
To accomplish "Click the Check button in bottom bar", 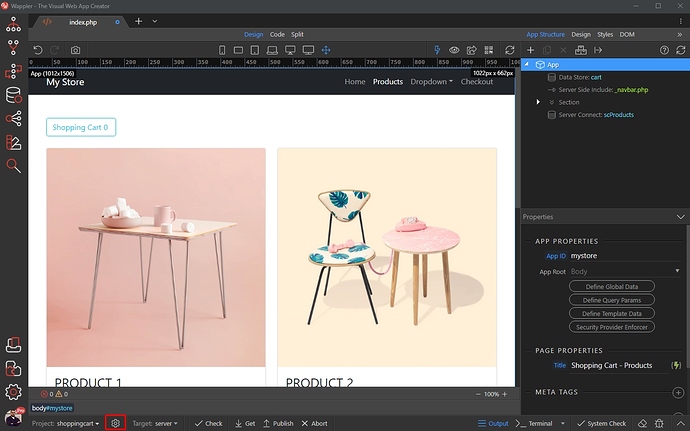I will (209, 424).
